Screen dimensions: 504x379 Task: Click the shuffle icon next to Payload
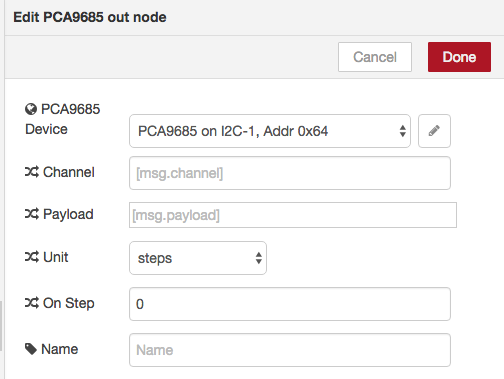(x=32, y=214)
